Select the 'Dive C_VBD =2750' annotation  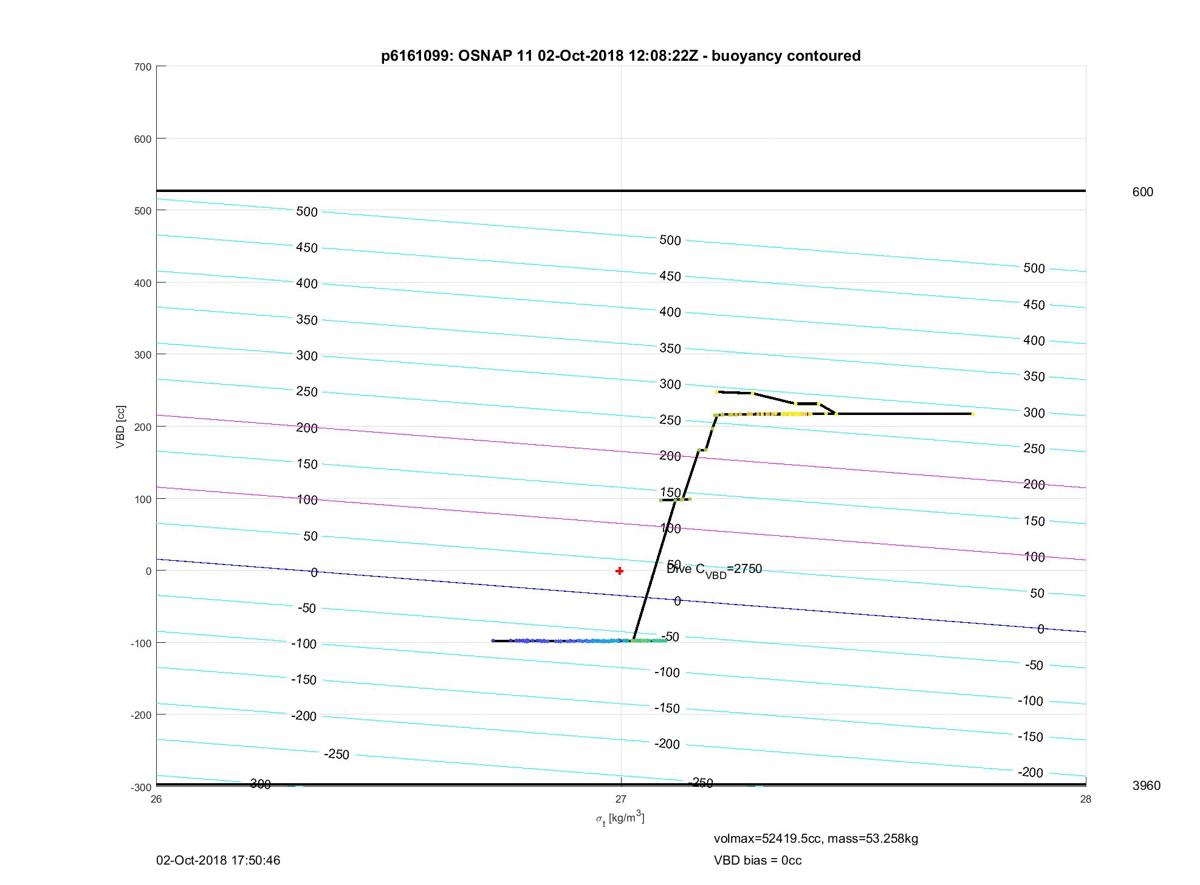(714, 569)
